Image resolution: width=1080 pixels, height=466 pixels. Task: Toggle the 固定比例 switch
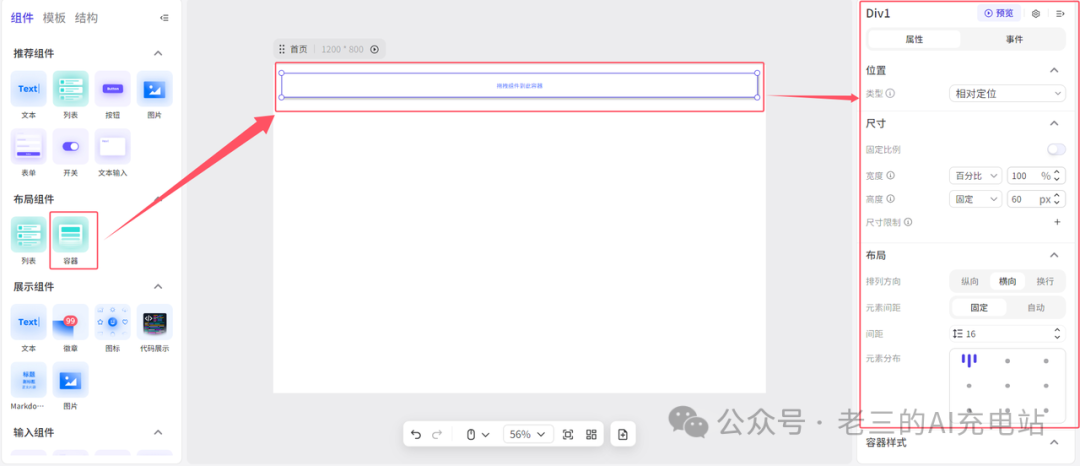(1056, 149)
